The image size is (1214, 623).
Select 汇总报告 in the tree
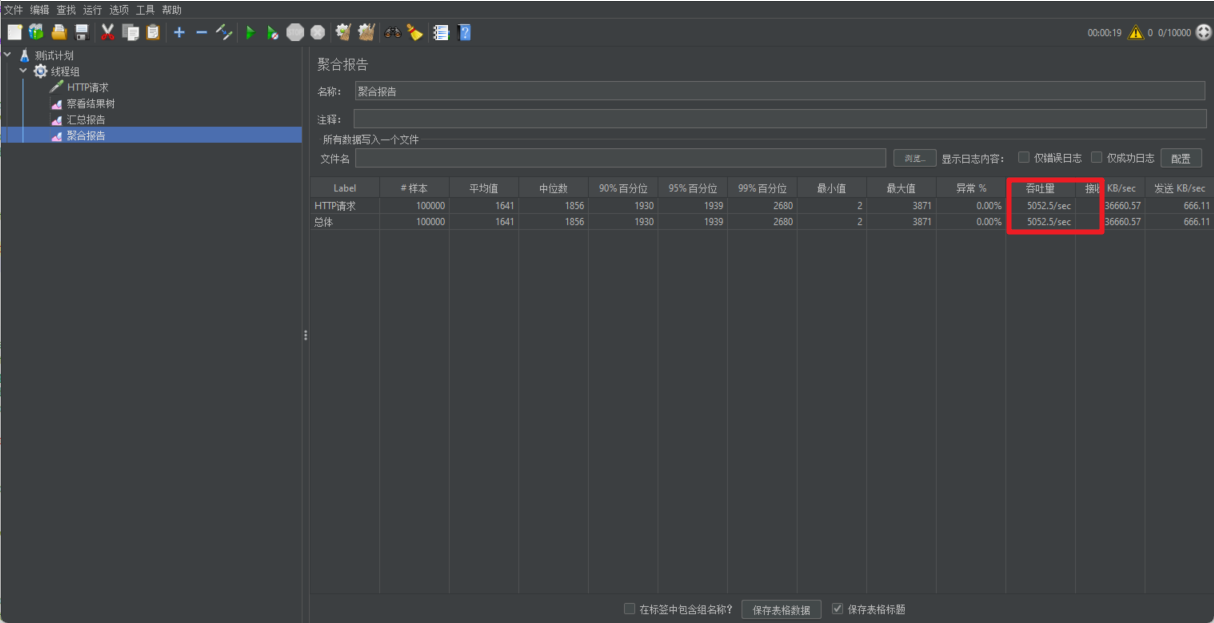click(86, 119)
